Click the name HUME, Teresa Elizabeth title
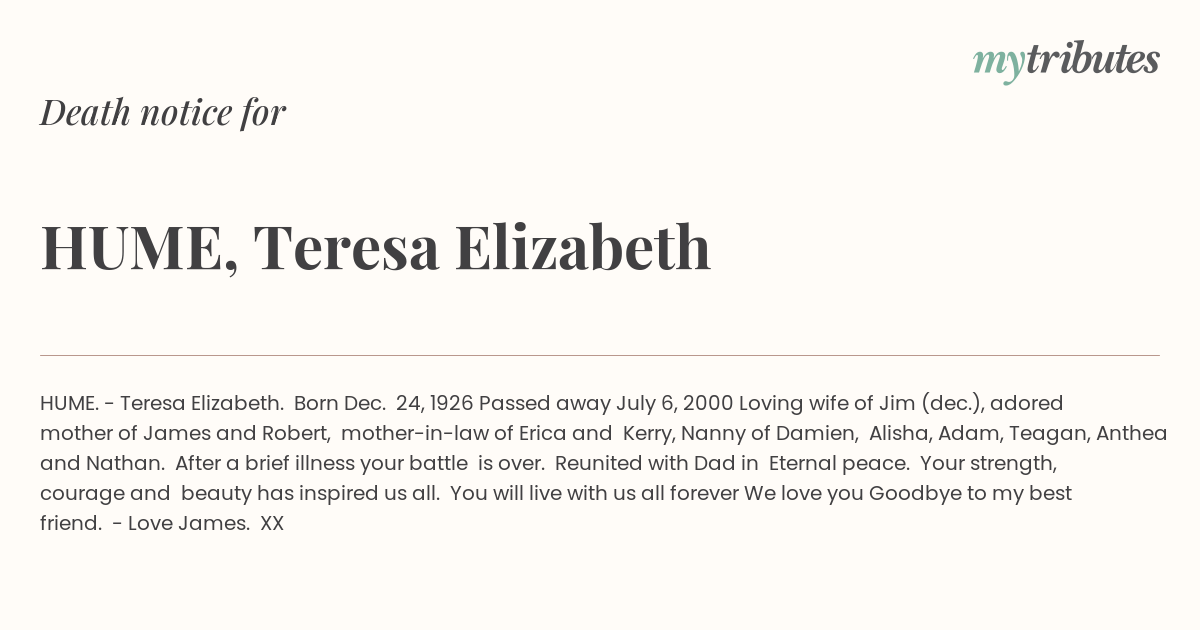 coord(376,247)
